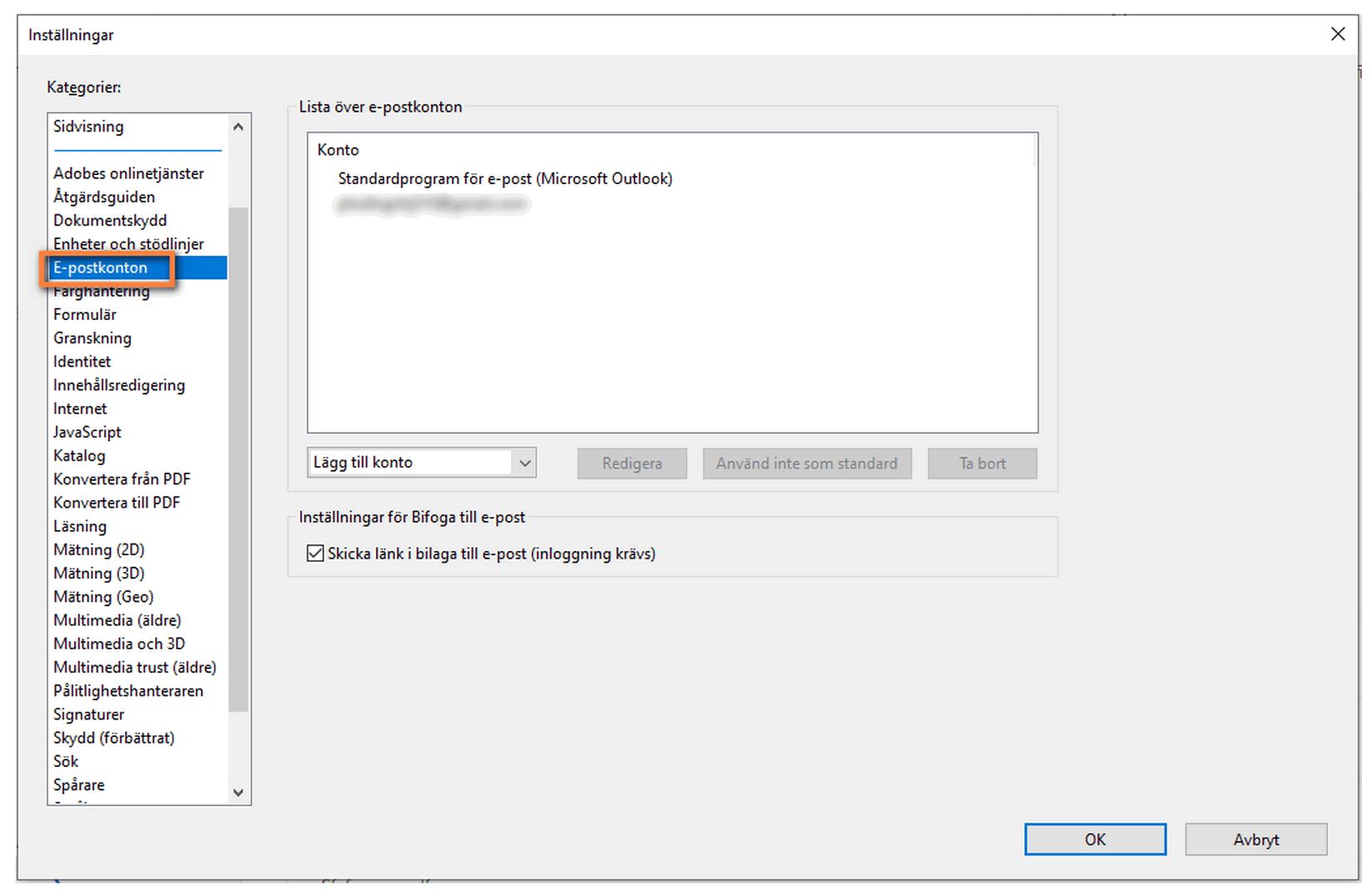Open Multimedia trust (äldre) category
This screenshot has height=892, width=1372.
tap(135, 667)
